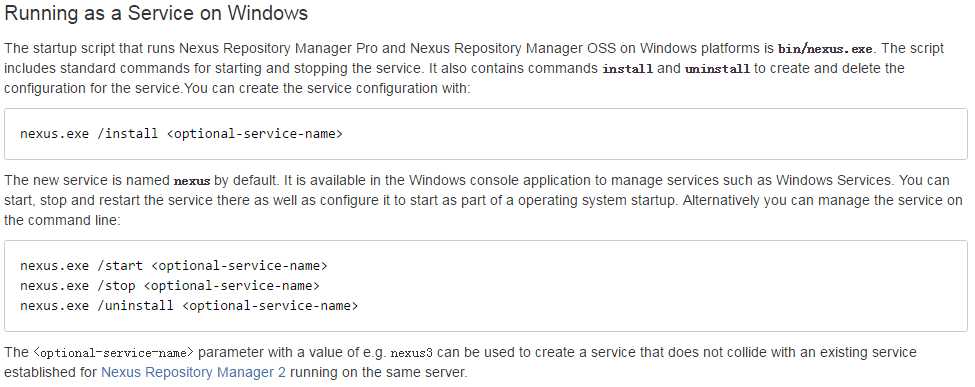Click the nexus.exe /start command line
Image resolution: width=975 pixels, height=387 pixels.
[173, 266]
